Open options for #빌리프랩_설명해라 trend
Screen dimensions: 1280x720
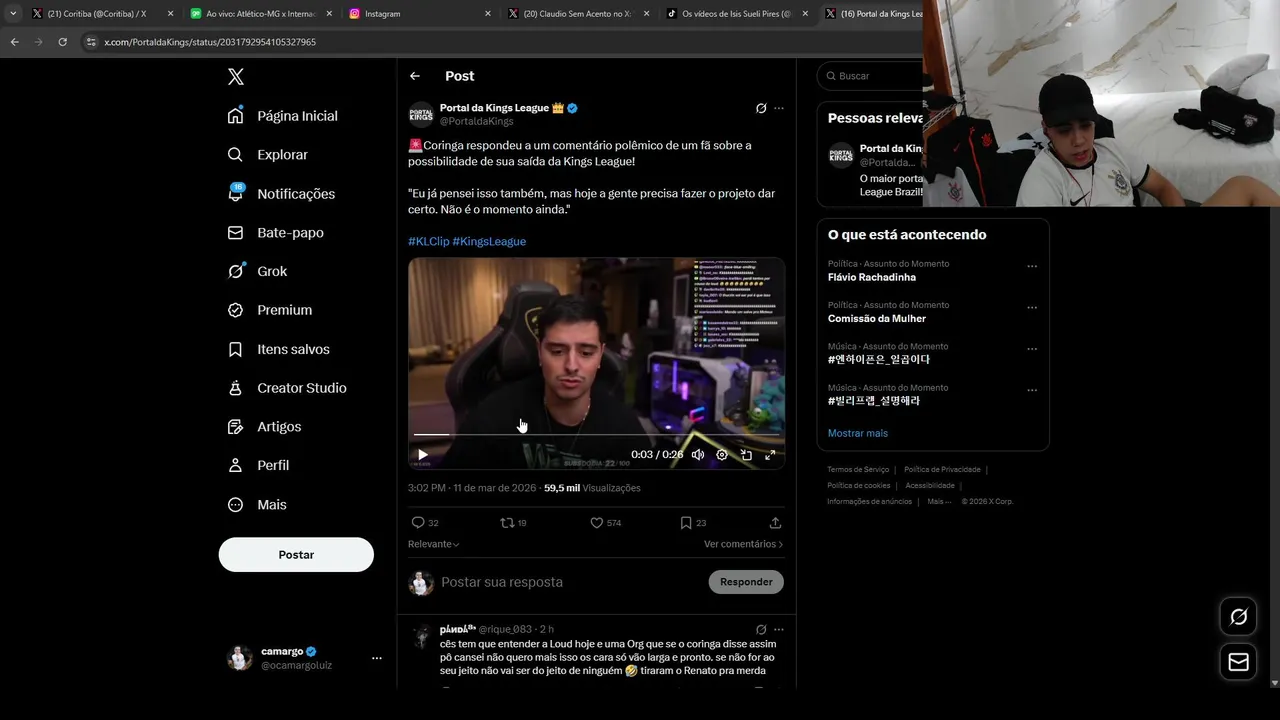(1032, 390)
